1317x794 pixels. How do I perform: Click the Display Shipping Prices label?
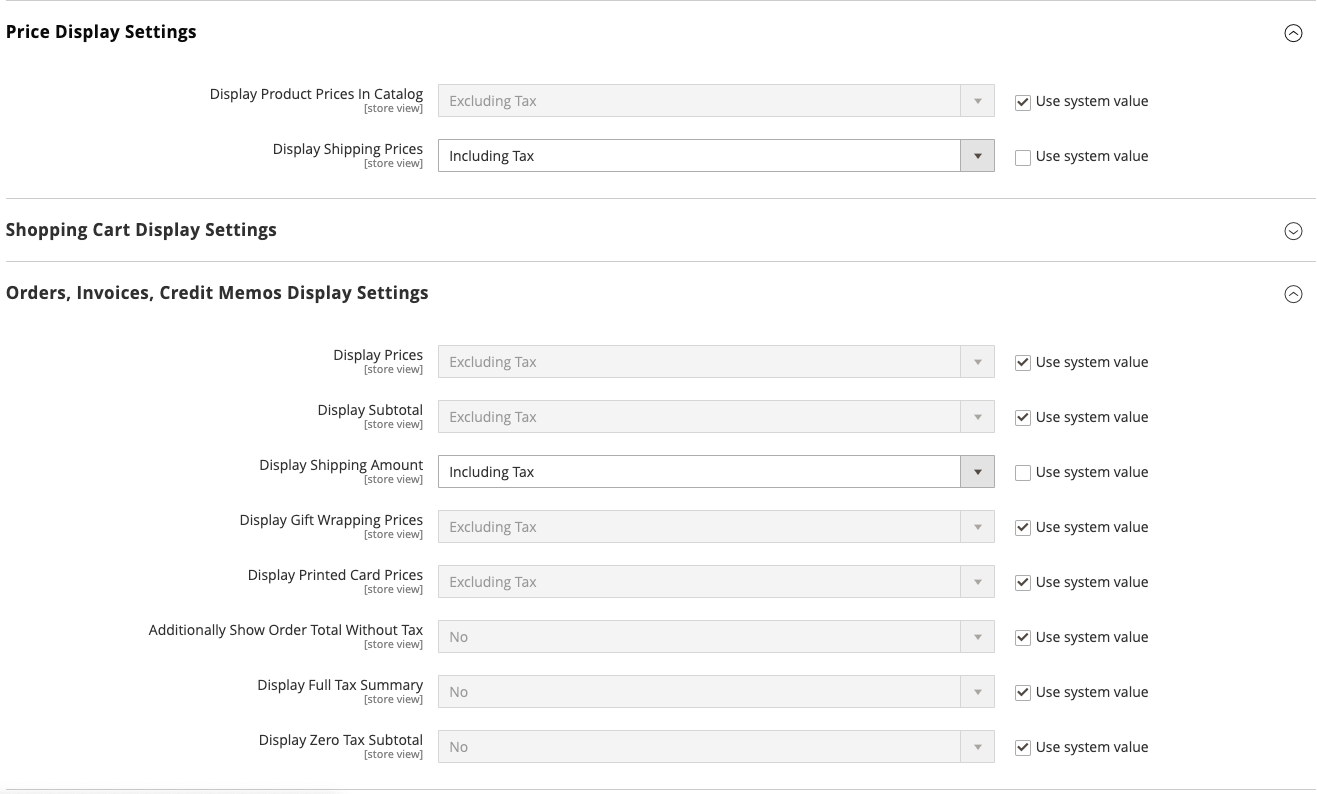(x=348, y=149)
